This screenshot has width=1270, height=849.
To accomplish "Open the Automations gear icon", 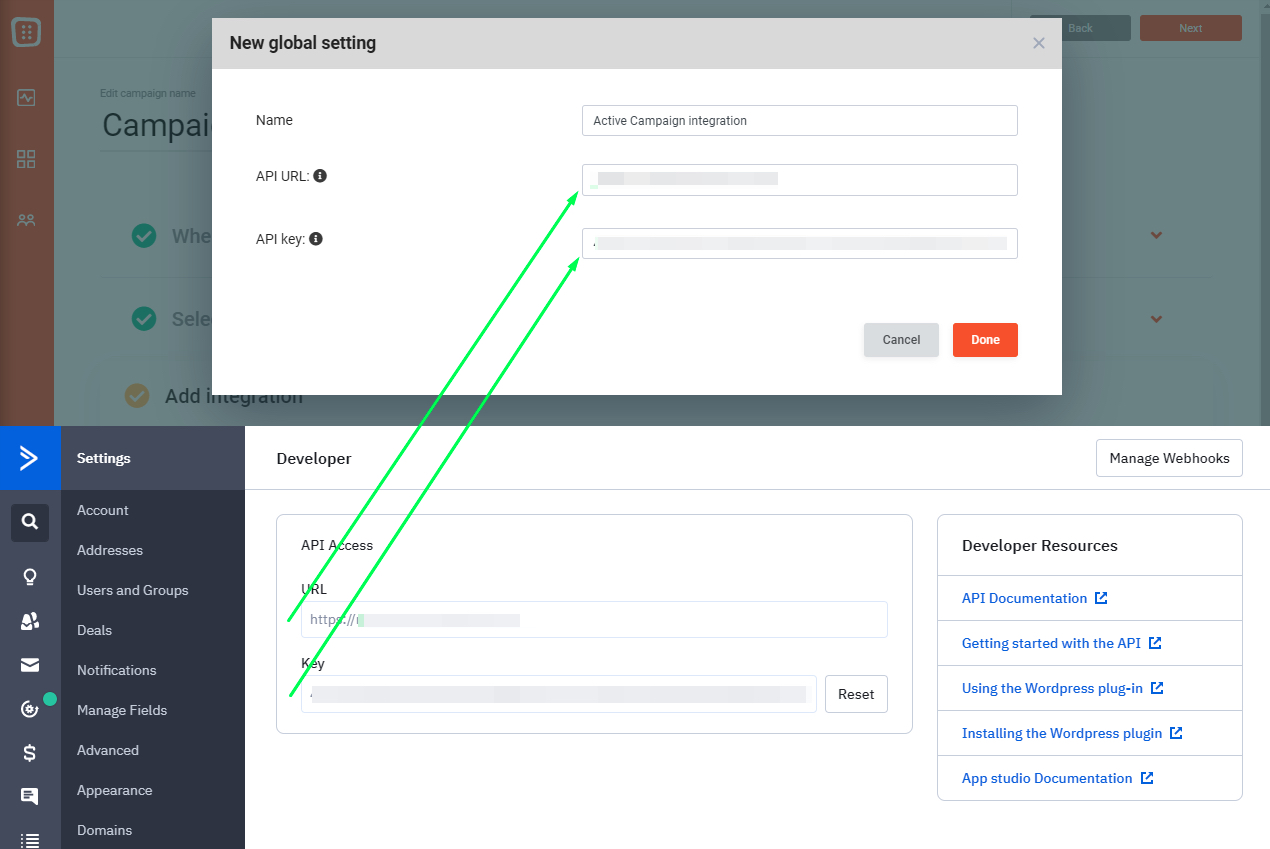I will [x=30, y=709].
